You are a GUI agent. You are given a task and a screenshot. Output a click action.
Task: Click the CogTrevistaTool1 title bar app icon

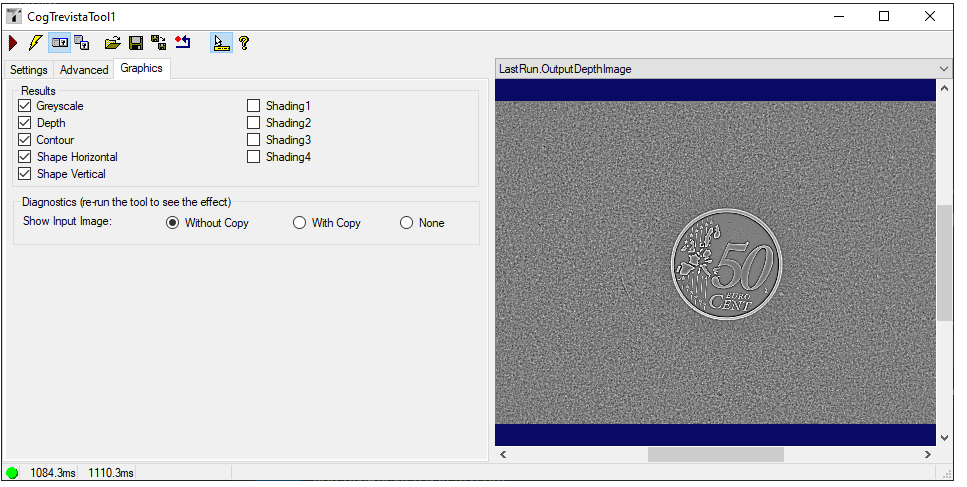14,16
